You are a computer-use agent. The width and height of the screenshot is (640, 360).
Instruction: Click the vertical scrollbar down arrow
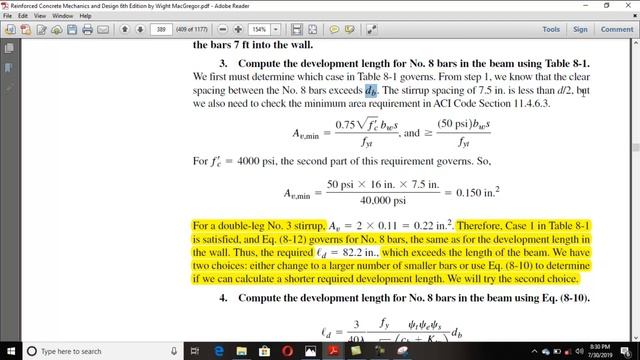point(636,338)
